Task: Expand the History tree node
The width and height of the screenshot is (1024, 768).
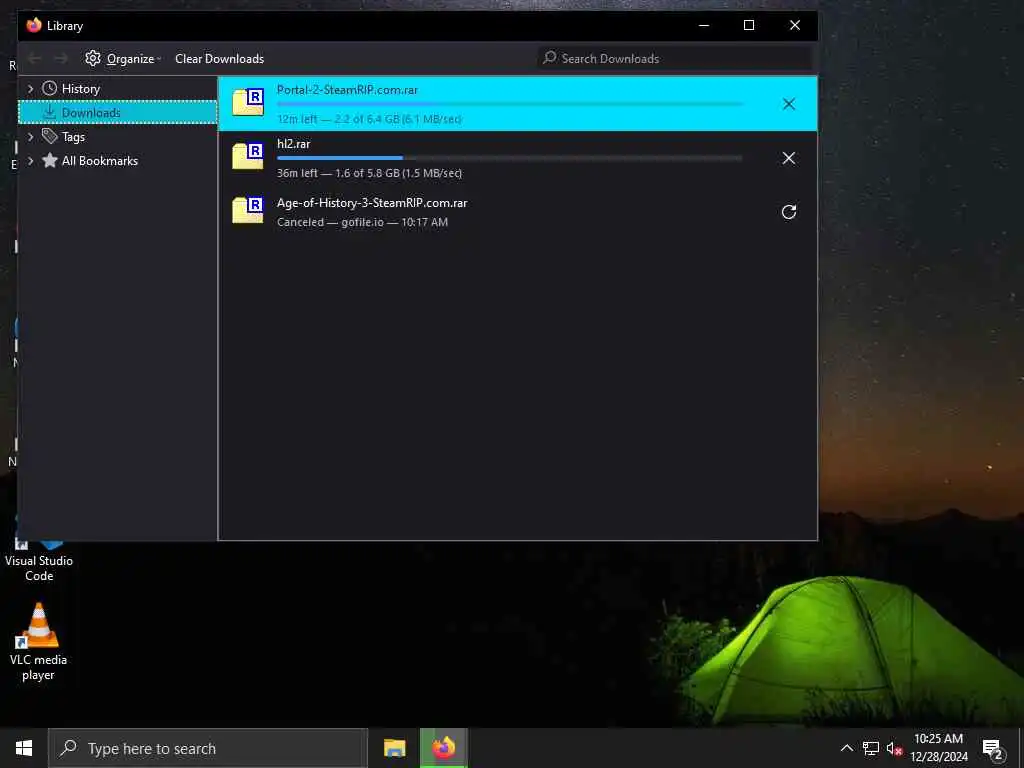Action: pyautogui.click(x=30, y=88)
